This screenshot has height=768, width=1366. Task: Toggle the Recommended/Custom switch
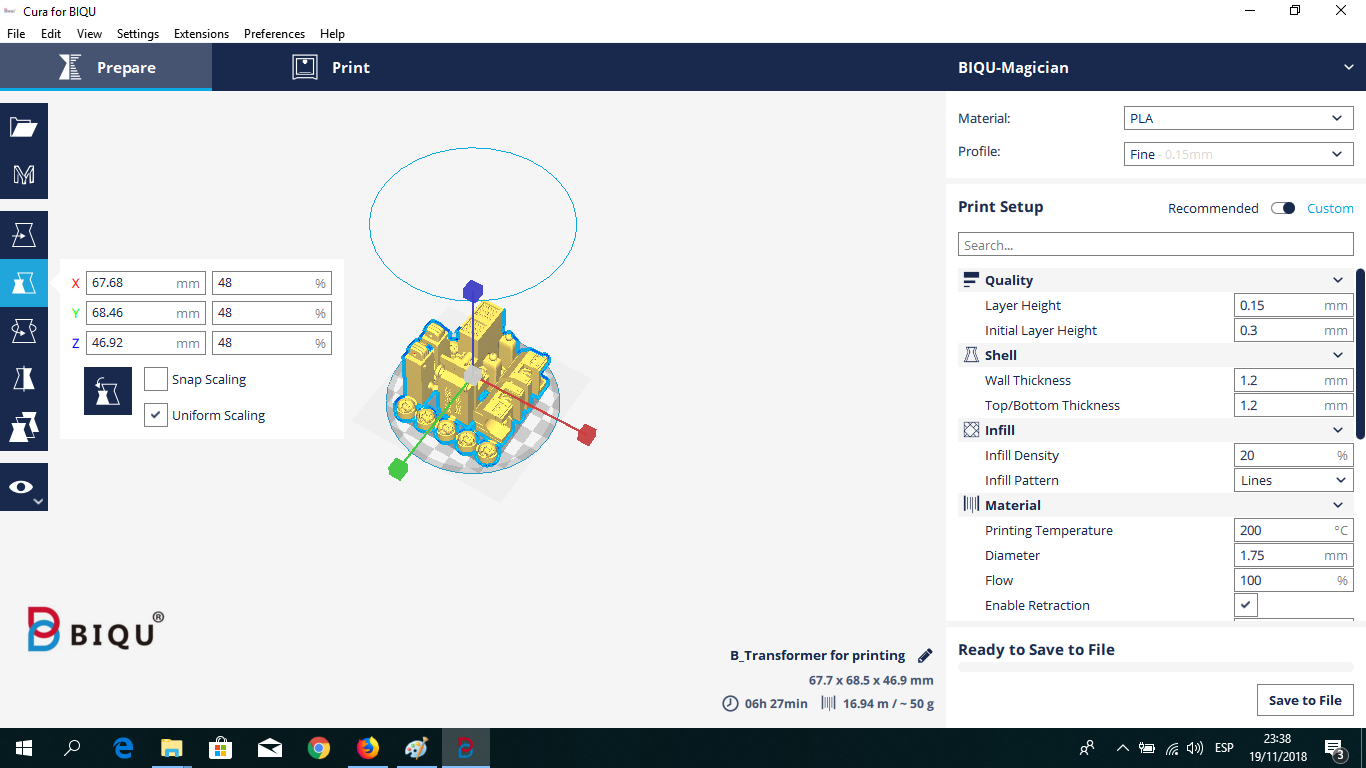point(1283,208)
